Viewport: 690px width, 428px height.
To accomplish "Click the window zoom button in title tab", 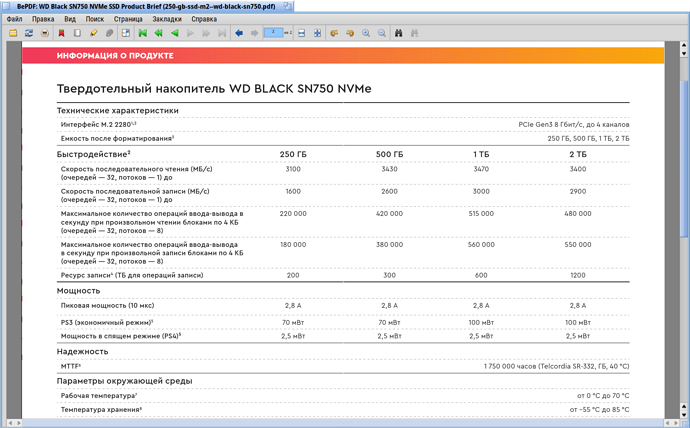I will tap(287, 7).
